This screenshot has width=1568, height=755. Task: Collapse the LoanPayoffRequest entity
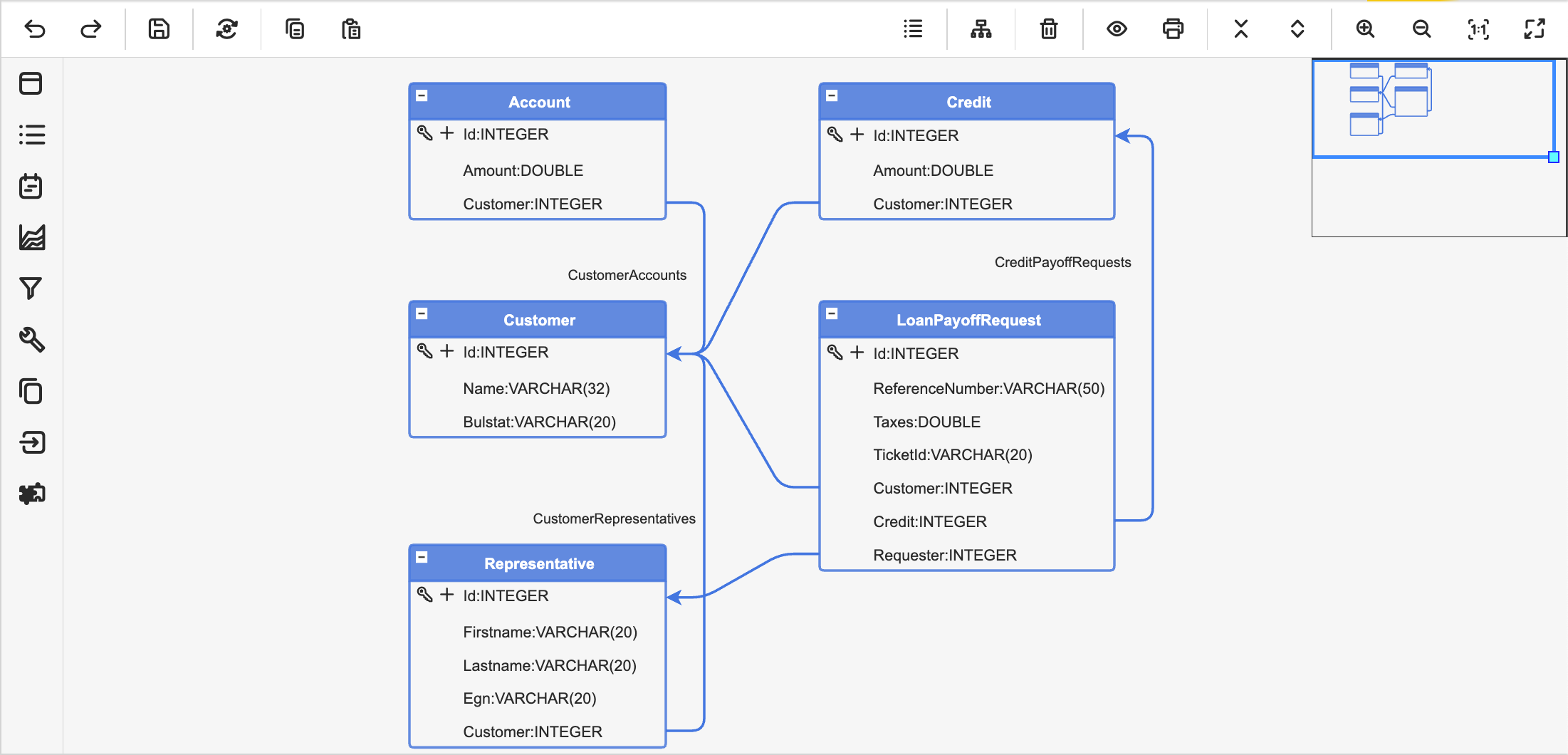click(x=832, y=313)
